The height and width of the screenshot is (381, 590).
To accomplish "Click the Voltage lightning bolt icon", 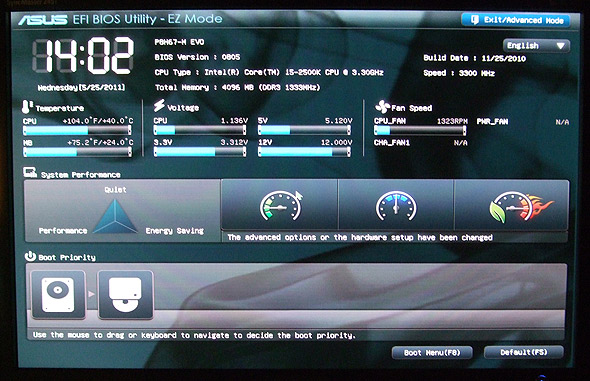I will [159, 106].
